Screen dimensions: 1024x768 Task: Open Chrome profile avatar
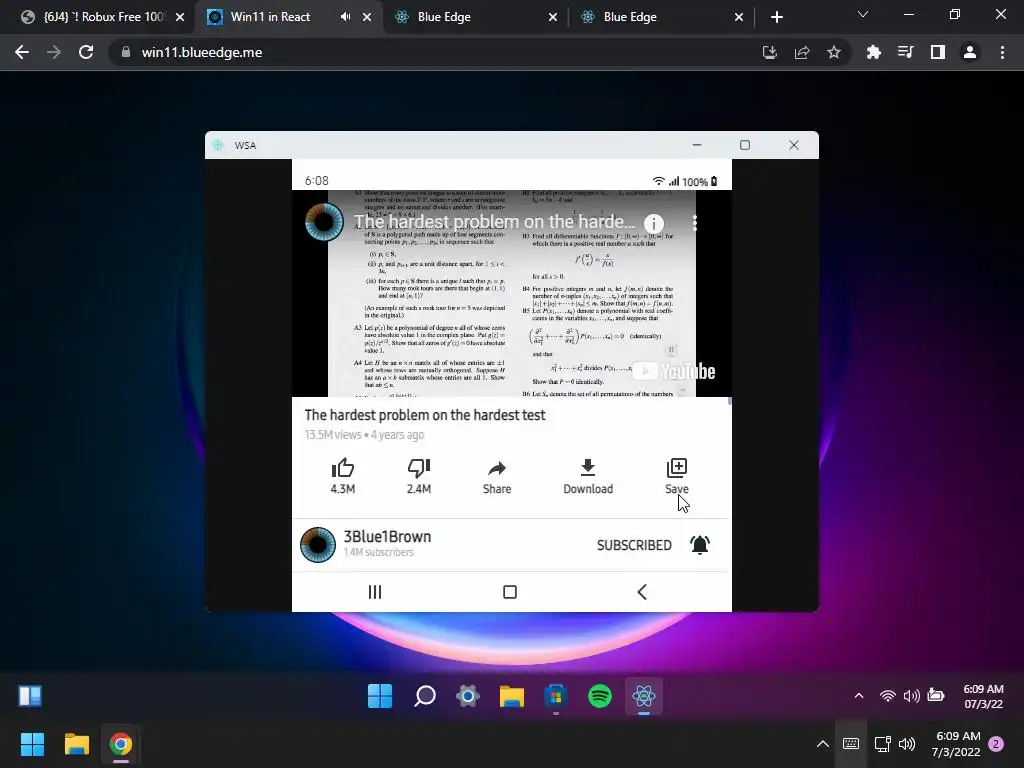point(970,52)
